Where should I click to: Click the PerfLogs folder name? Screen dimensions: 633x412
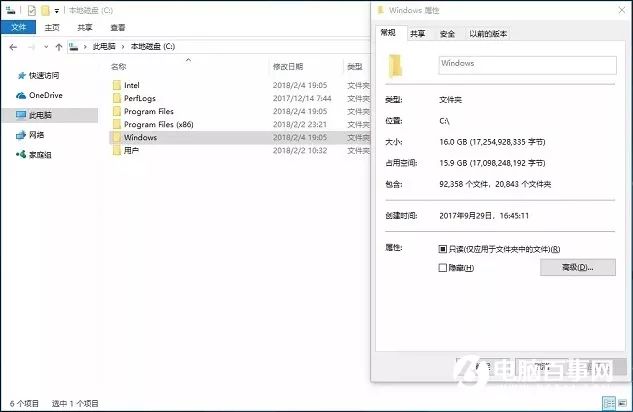pos(140,98)
